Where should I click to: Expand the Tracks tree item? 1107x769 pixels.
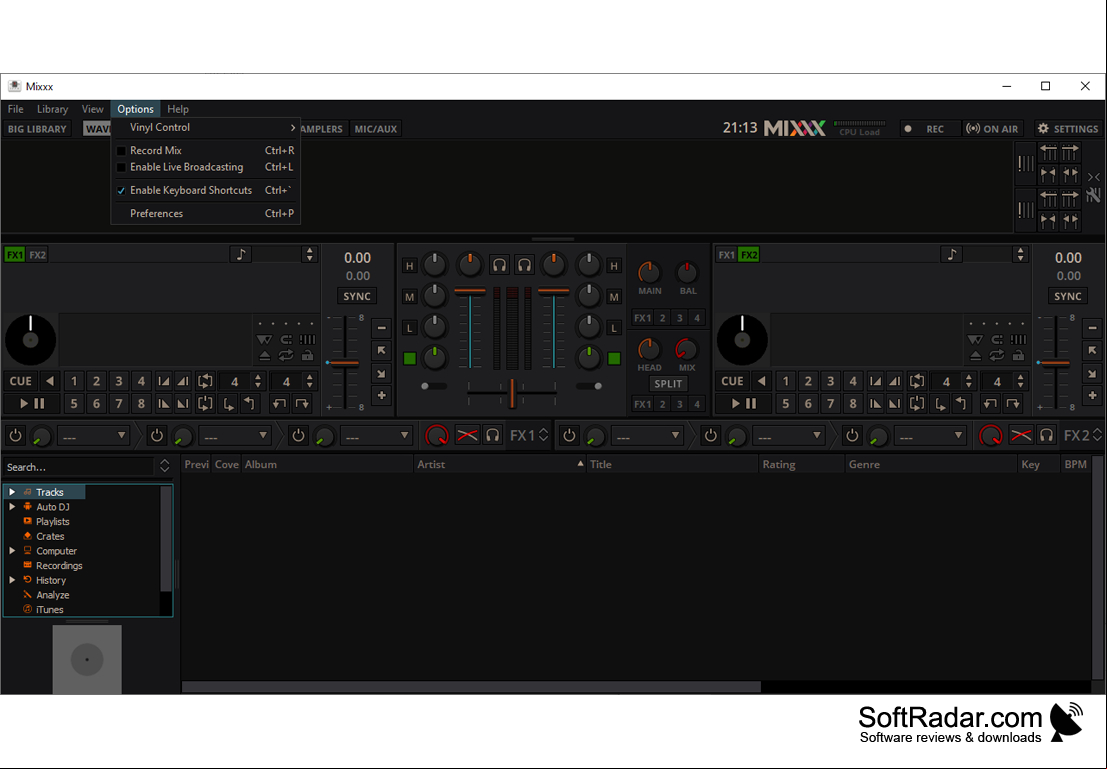[12, 492]
